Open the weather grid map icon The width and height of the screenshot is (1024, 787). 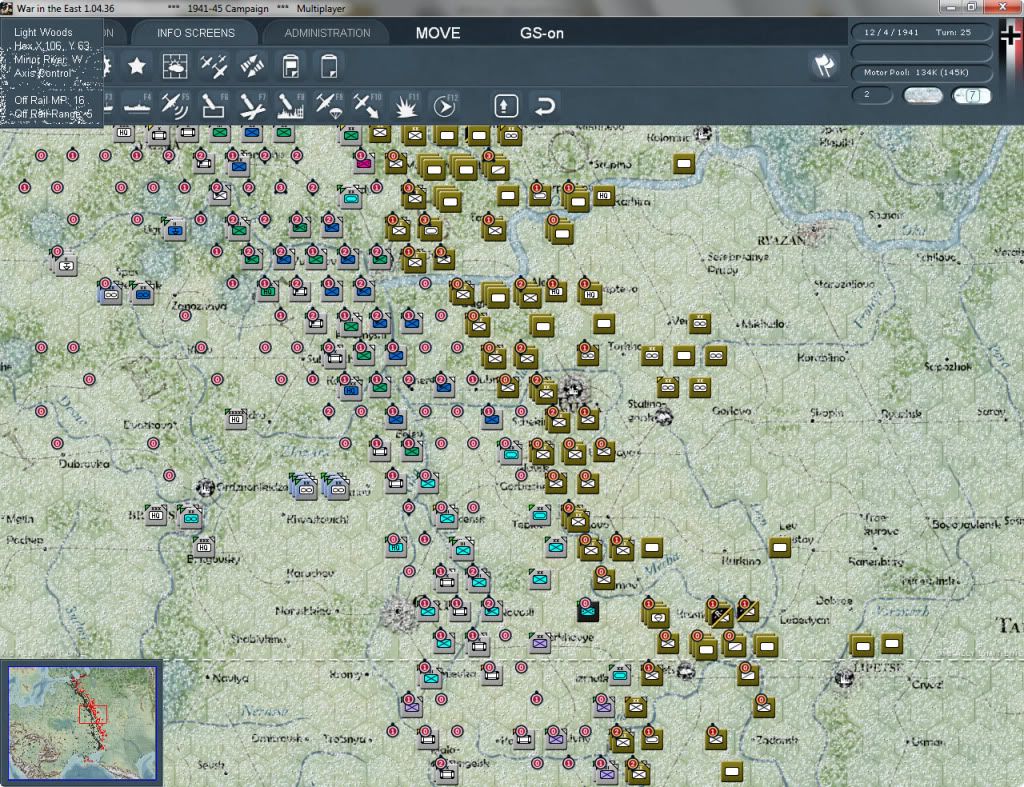point(175,66)
